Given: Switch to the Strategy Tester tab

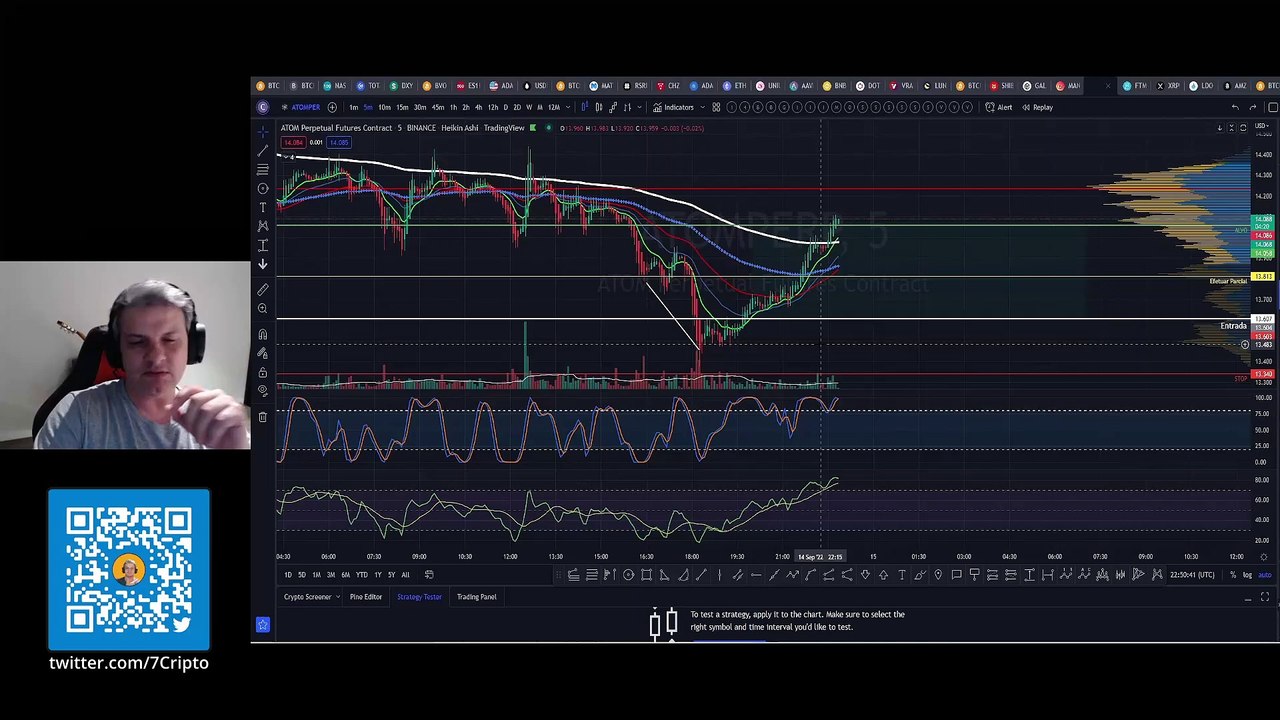Looking at the screenshot, I should (x=419, y=597).
